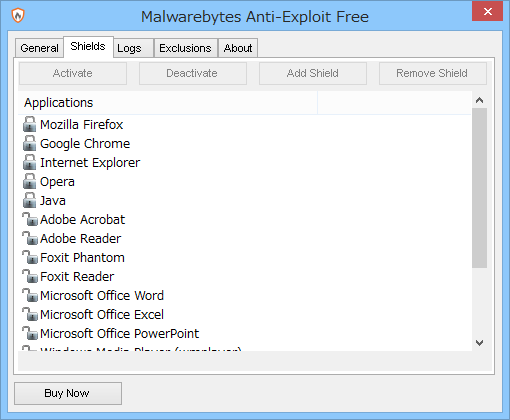This screenshot has width=510, height=420.
Task: Click the Deactivate button
Action: pyautogui.click(x=193, y=73)
